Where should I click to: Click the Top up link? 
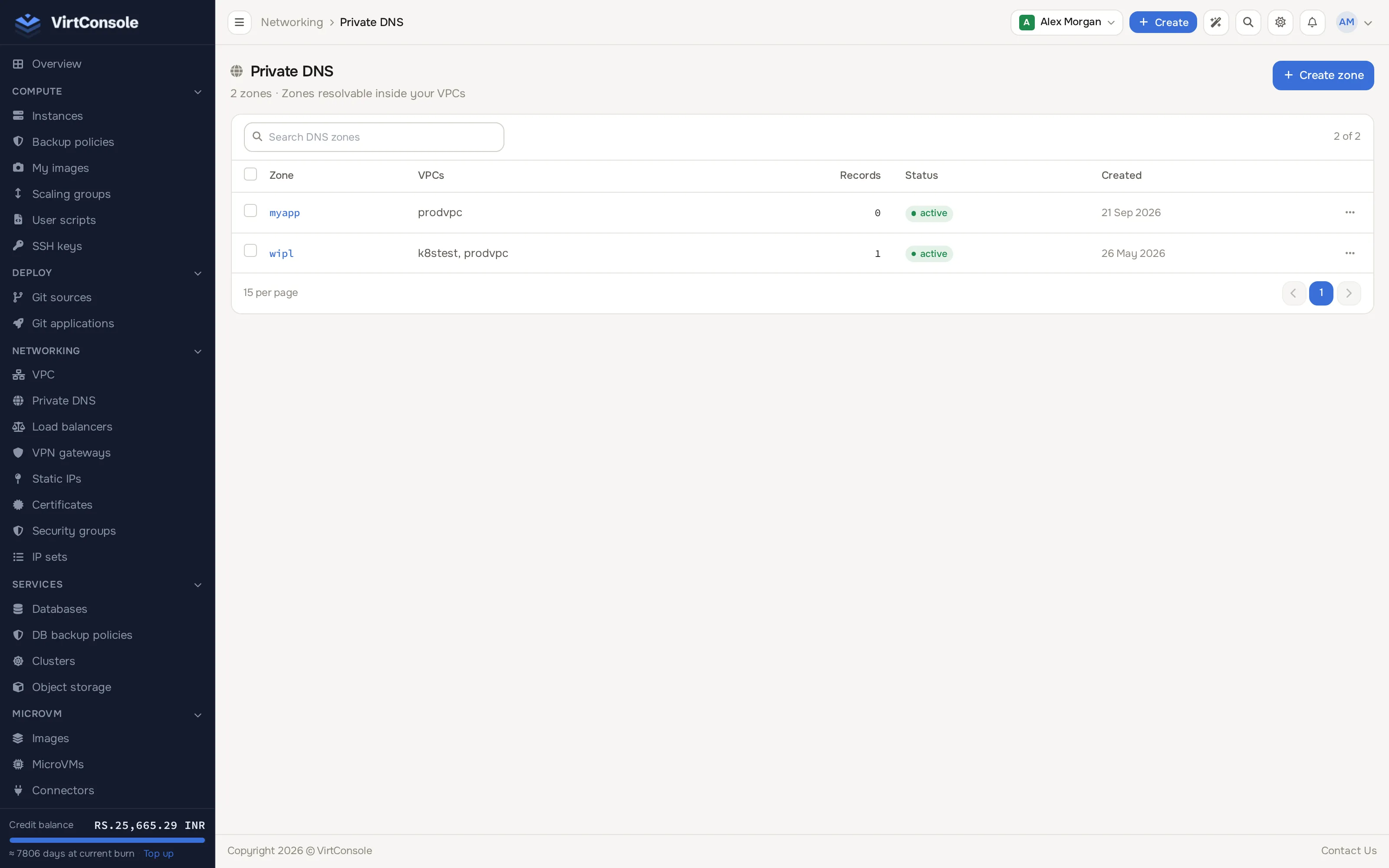(158, 853)
